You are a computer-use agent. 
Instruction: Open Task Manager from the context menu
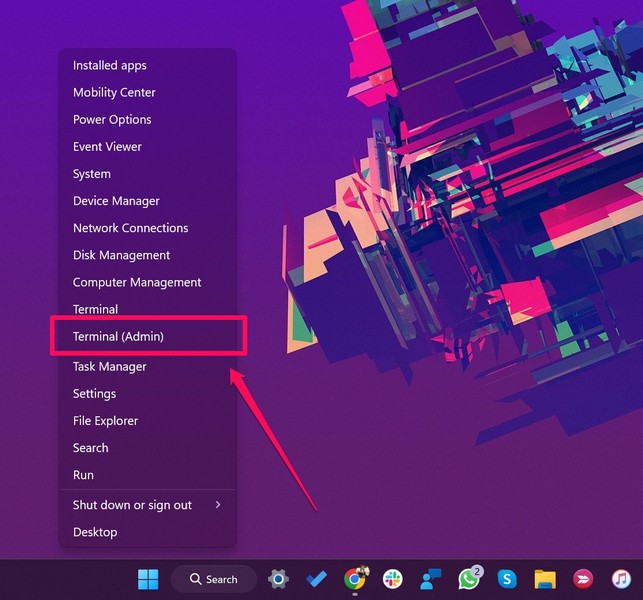point(109,367)
